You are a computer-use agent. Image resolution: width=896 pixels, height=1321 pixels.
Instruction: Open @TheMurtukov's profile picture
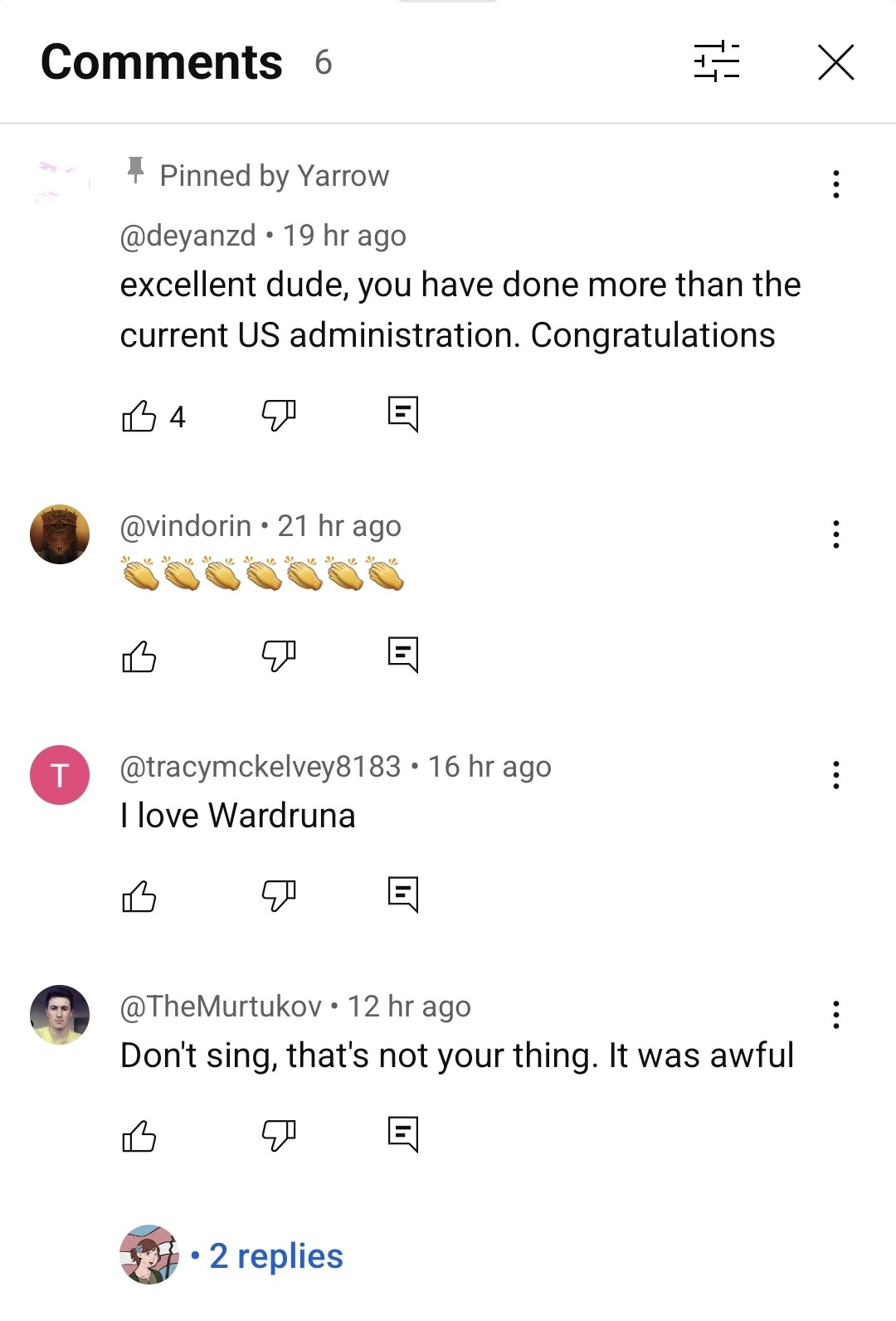[60, 1015]
